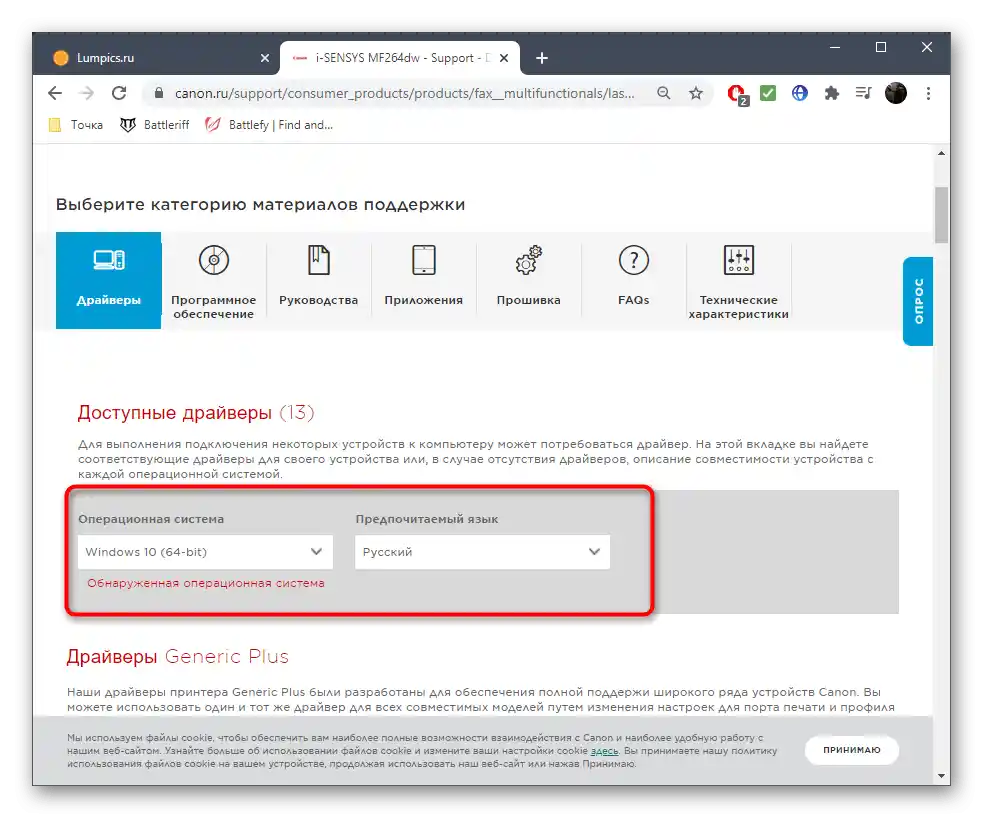Image resolution: width=983 pixels, height=818 pixels.
Task: Open the blue globe extension
Action: coord(799,93)
